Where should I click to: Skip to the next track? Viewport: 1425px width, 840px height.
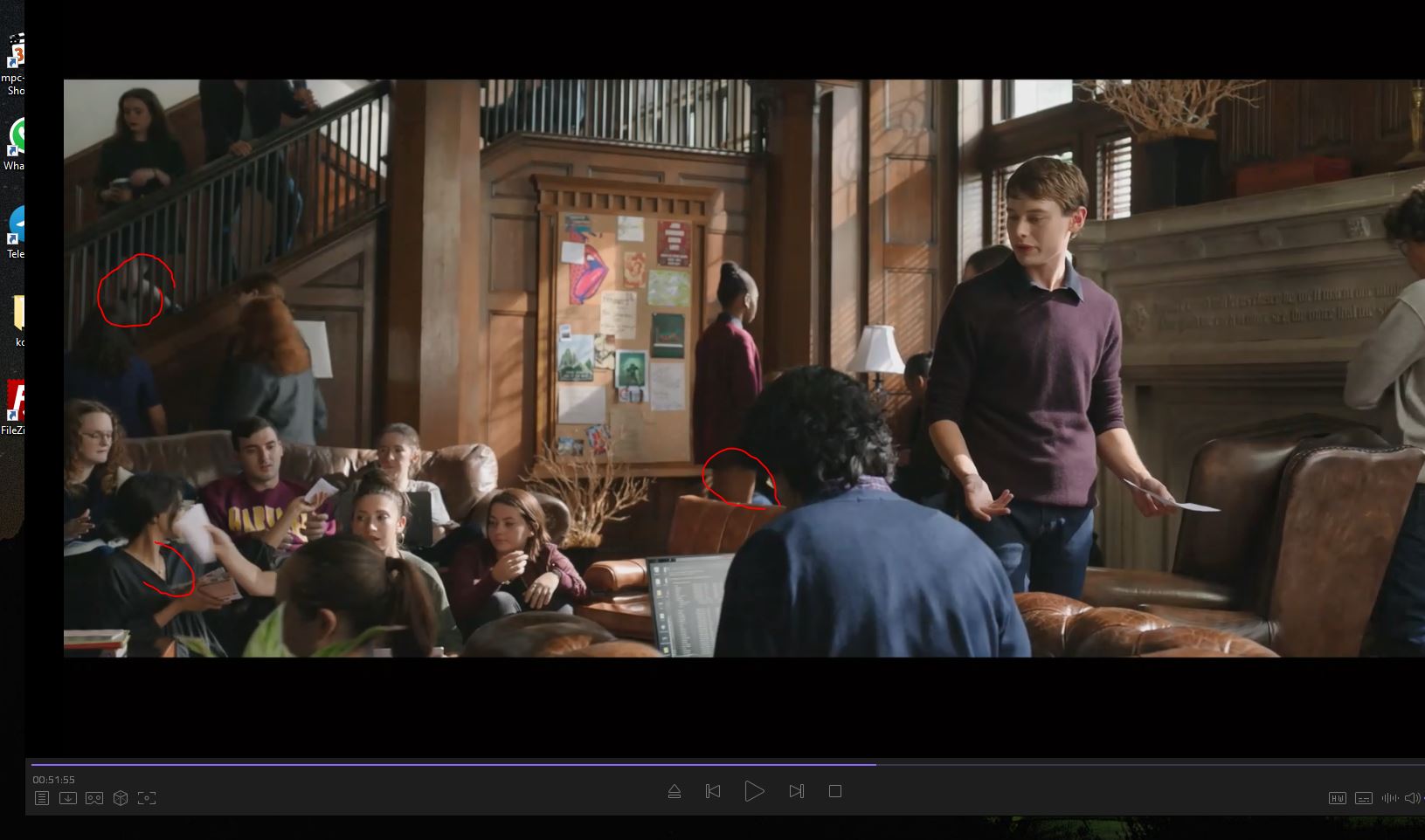(796, 791)
